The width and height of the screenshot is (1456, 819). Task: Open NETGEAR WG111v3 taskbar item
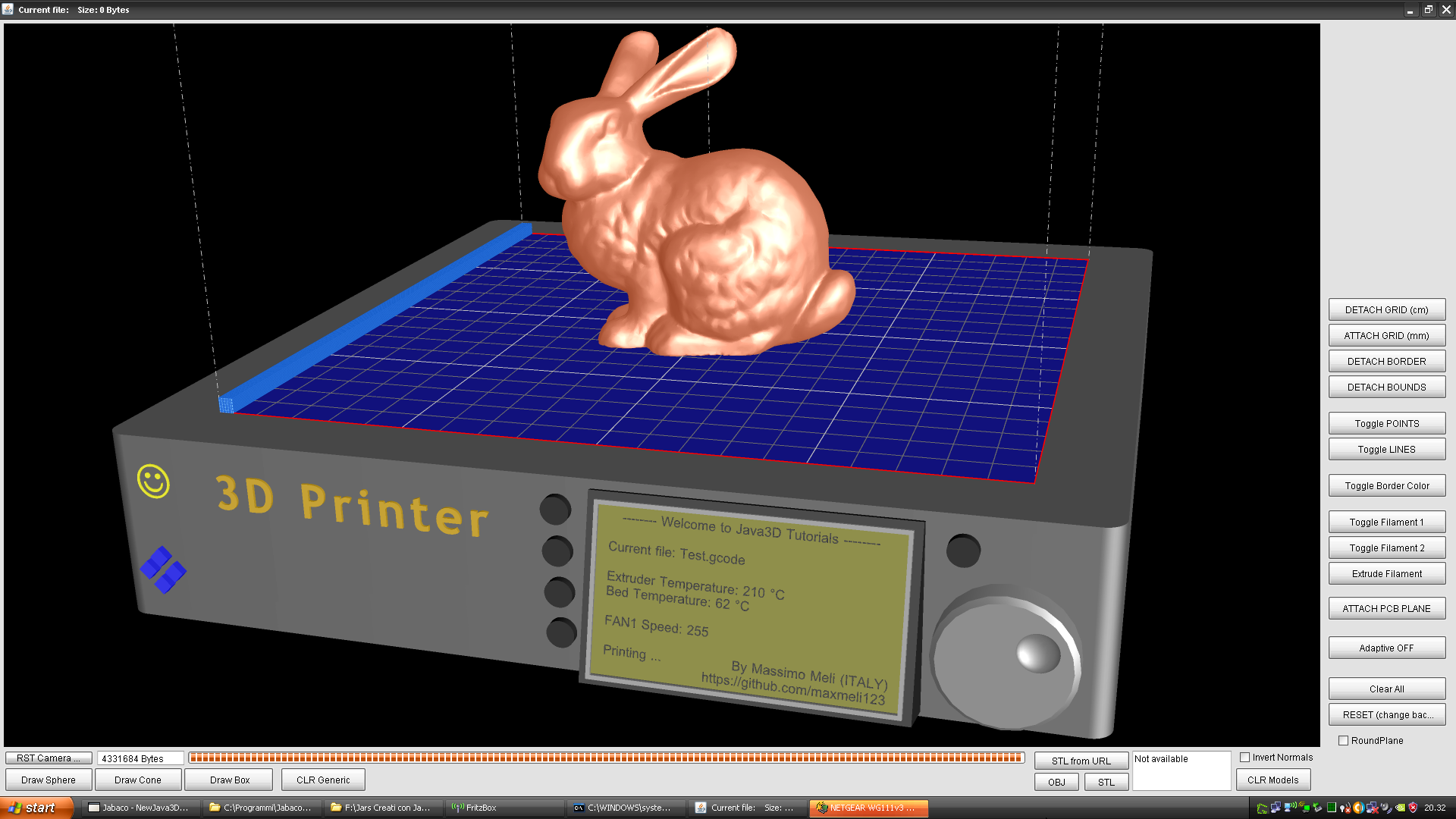click(x=868, y=808)
